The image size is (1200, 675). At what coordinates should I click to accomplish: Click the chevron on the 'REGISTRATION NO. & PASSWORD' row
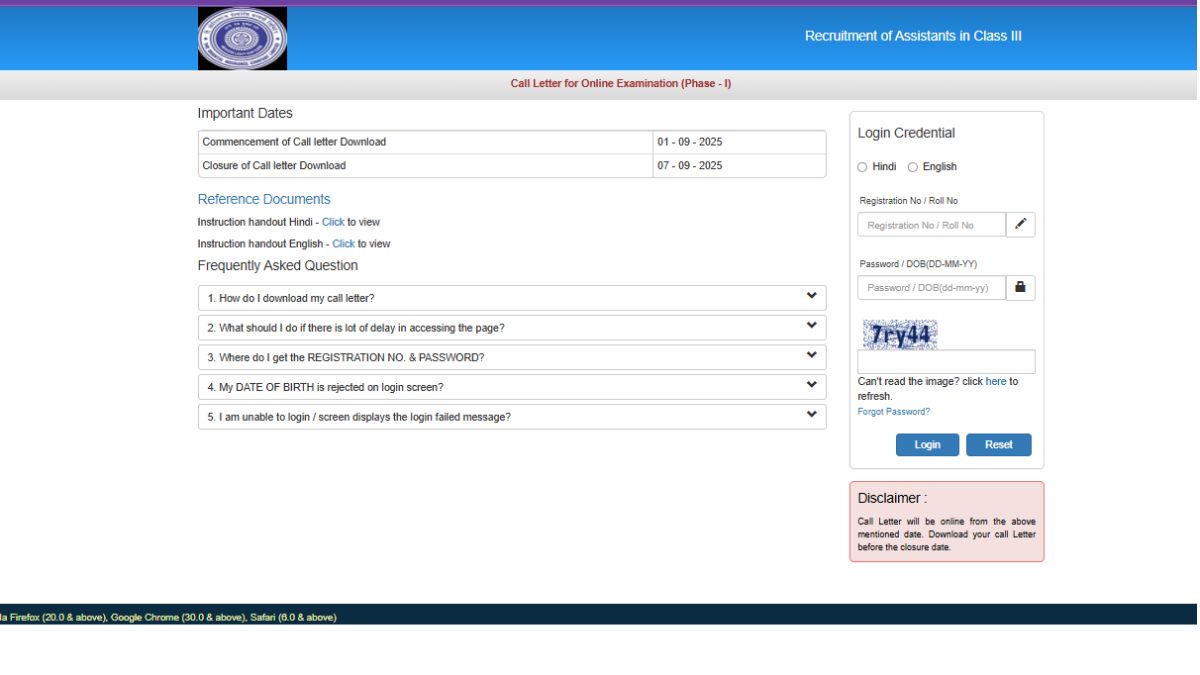(811, 355)
